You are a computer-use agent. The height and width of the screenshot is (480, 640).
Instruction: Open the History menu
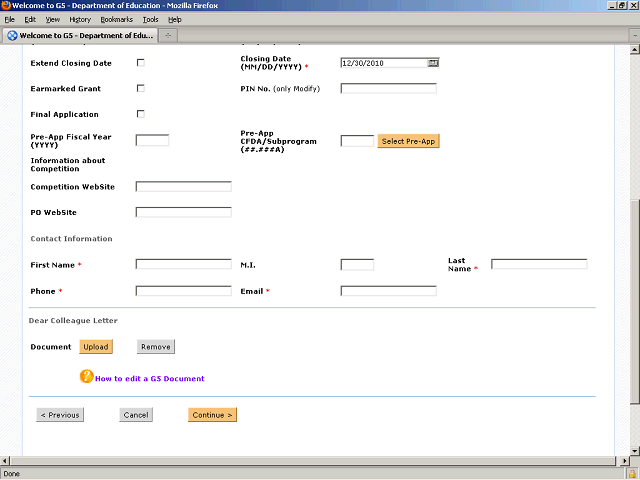coord(80,20)
